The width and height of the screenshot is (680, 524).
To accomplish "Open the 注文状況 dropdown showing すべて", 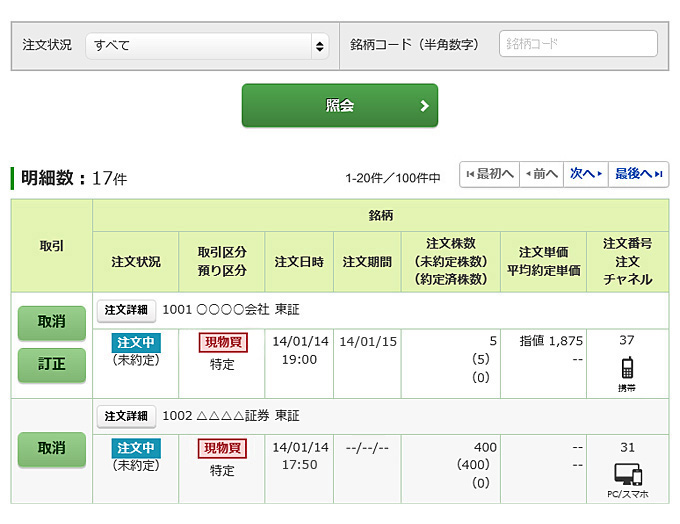I will click(207, 46).
